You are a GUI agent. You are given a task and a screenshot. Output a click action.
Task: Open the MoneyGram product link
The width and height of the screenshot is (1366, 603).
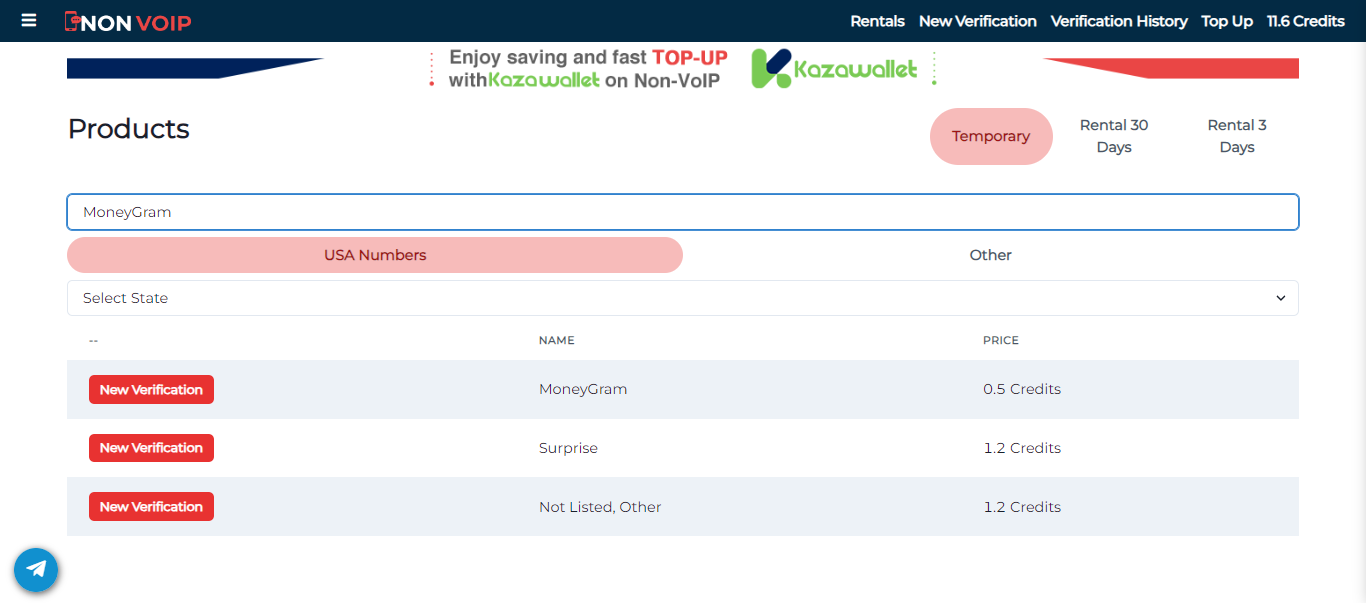583,389
